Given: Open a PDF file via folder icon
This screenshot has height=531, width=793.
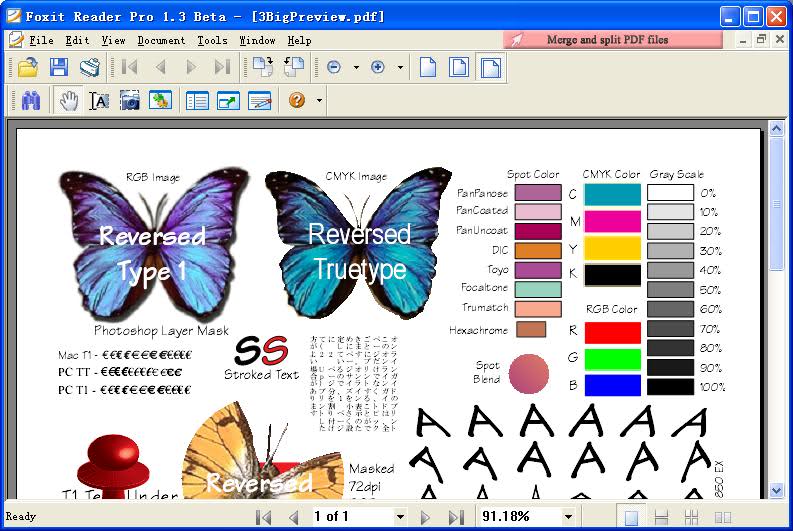Looking at the screenshot, I should click(28, 67).
